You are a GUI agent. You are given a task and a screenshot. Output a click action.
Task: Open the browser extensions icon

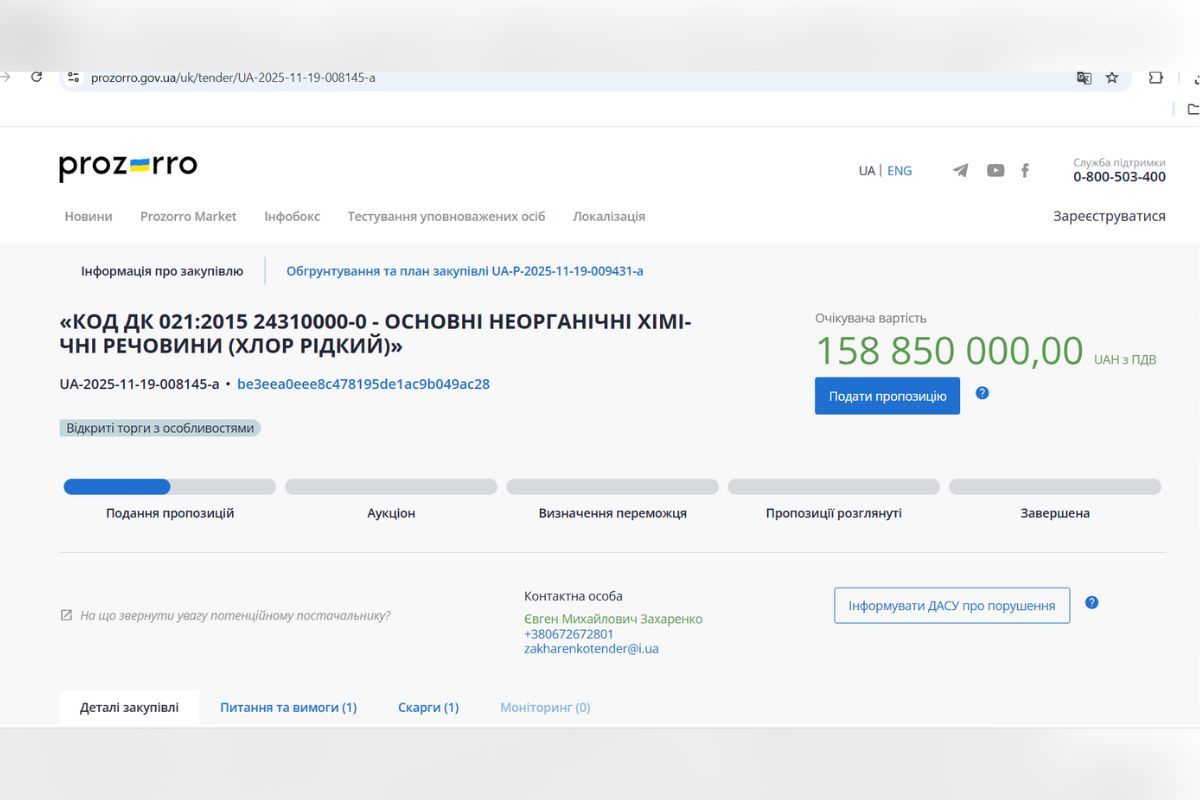tap(1155, 76)
